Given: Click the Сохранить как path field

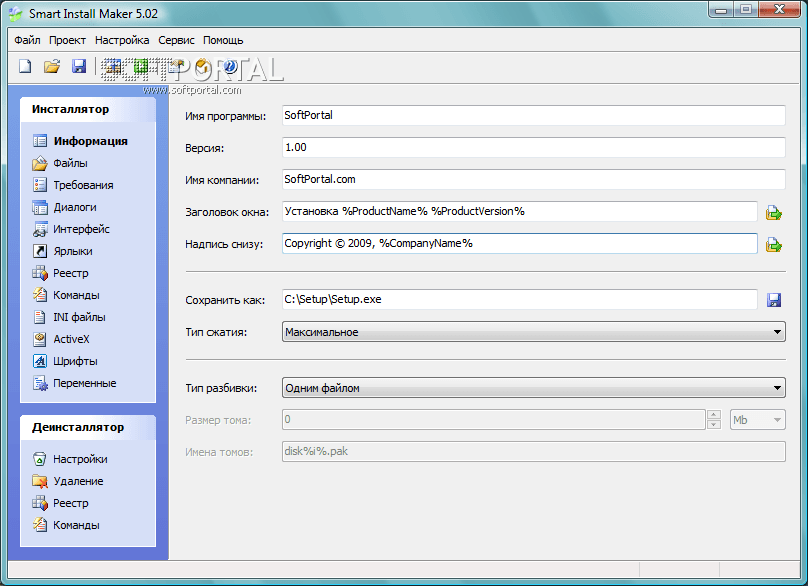Looking at the screenshot, I should tap(519, 299).
